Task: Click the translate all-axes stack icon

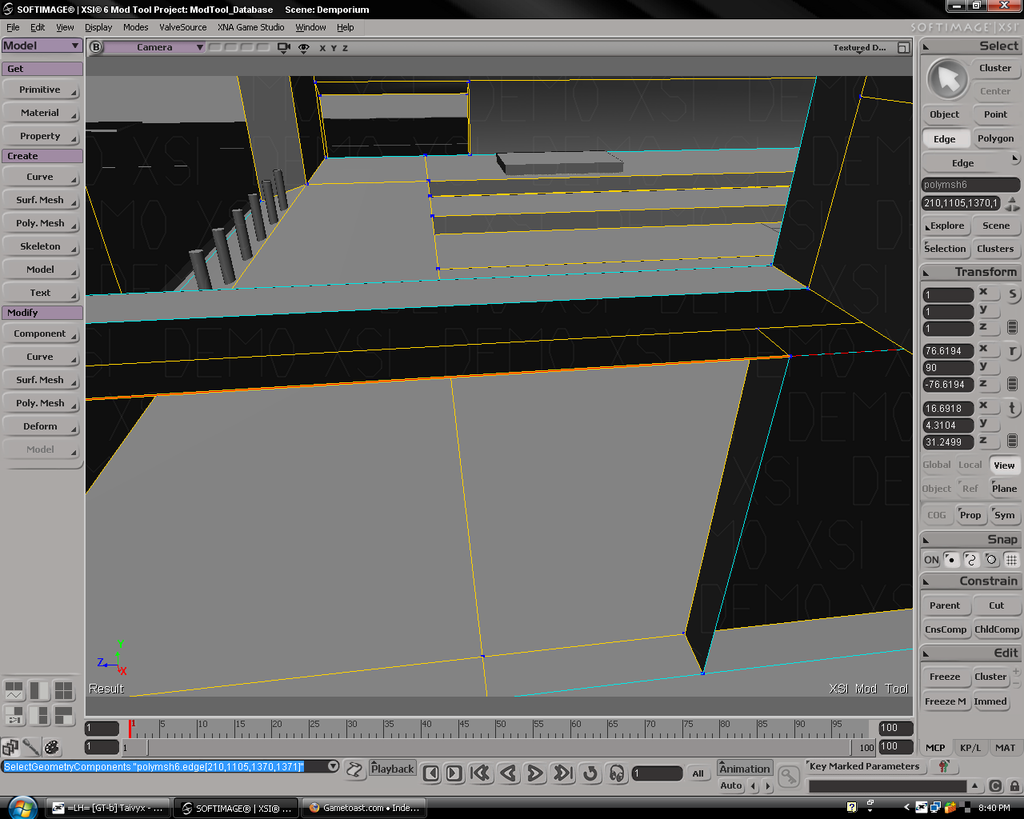Action: pos(1012,441)
